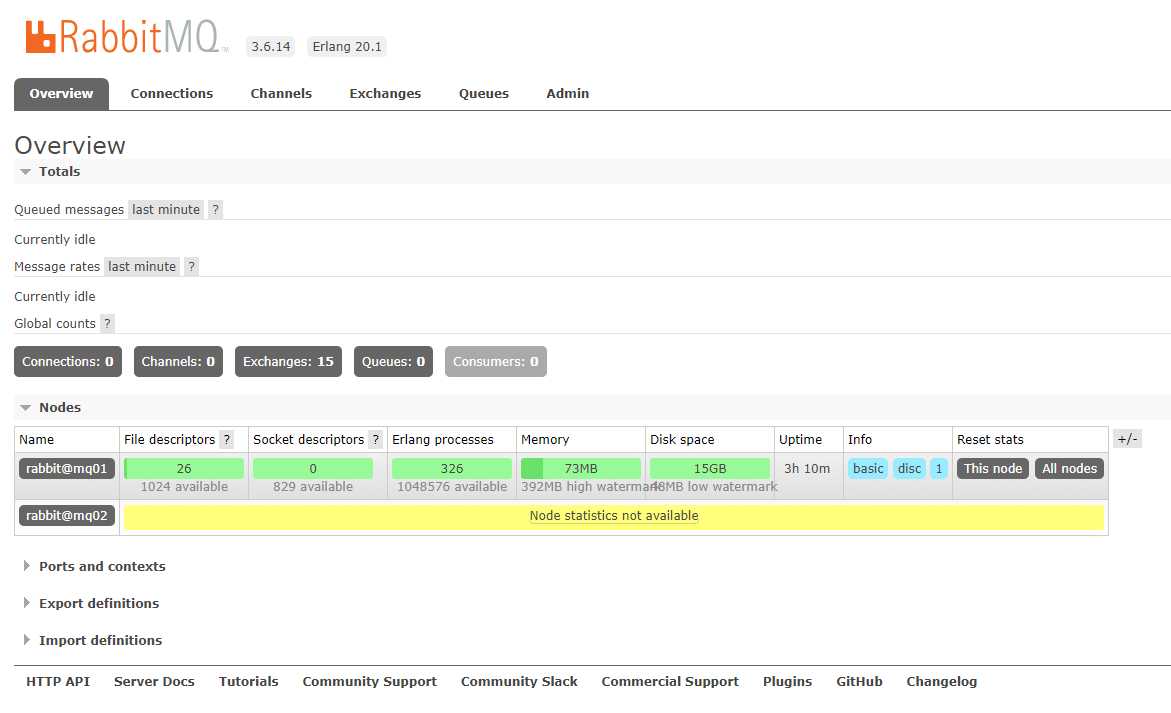
Task: Reset stats for This node
Action: (x=993, y=469)
